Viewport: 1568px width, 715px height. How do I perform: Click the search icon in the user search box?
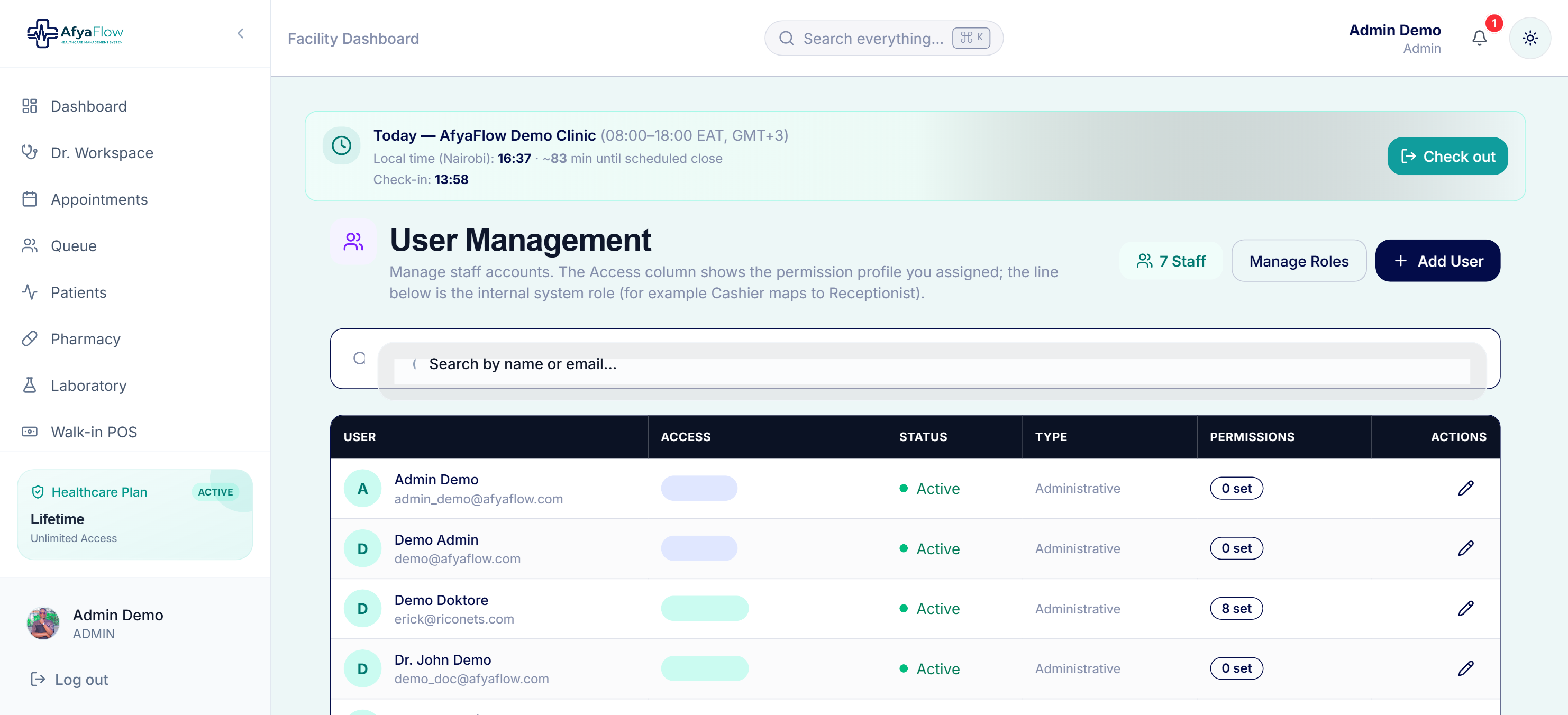(359, 359)
